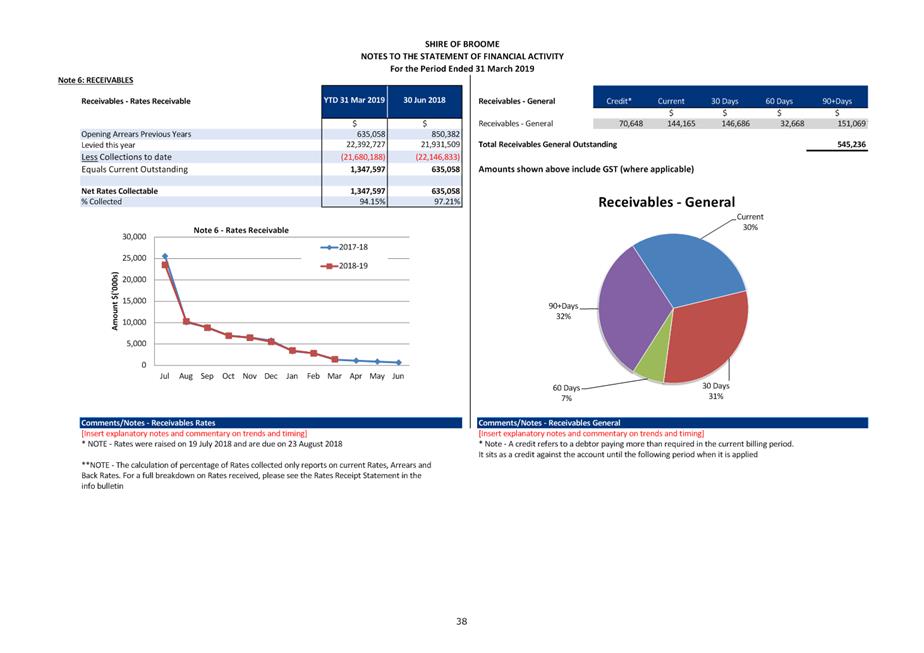Click the total outstanding value 545,236
924x653 pixels.
pos(849,145)
